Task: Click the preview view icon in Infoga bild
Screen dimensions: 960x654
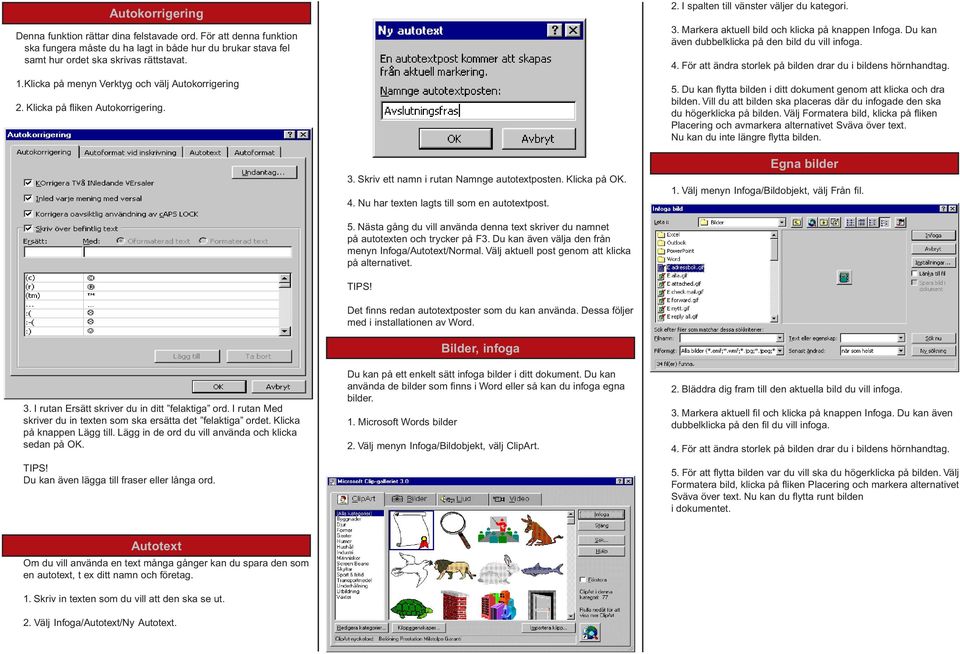Action: pyautogui.click(x=884, y=222)
